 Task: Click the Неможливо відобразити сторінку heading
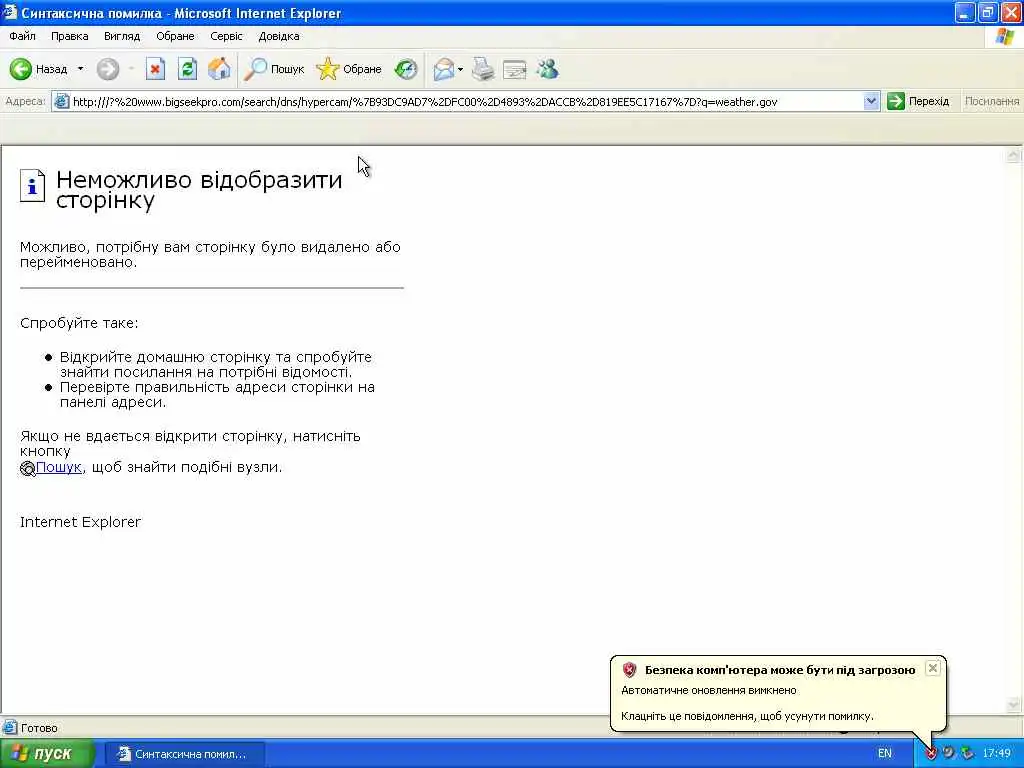click(199, 189)
